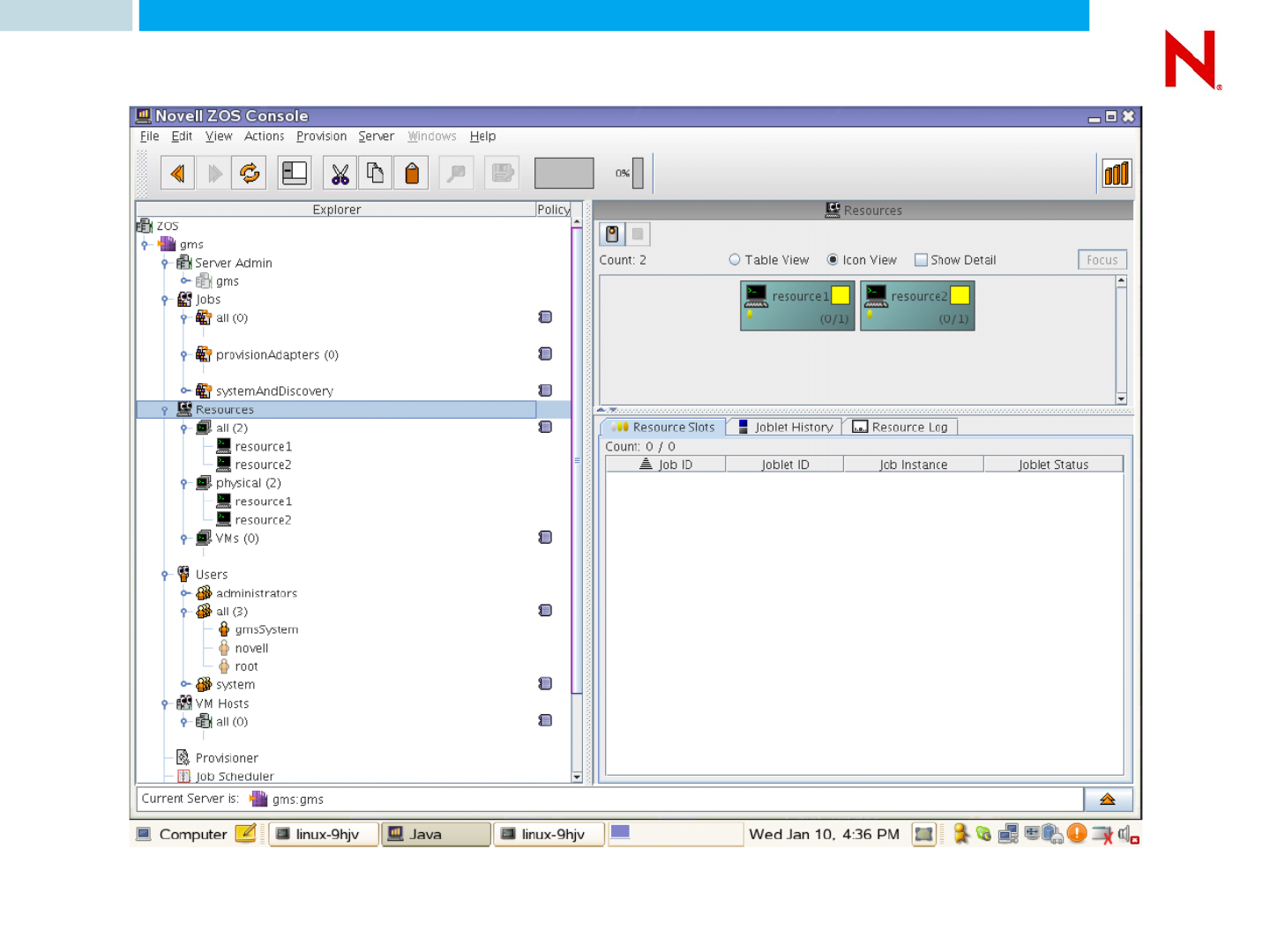
Task: Open policy icon for Resources all (2)
Action: [545, 428]
